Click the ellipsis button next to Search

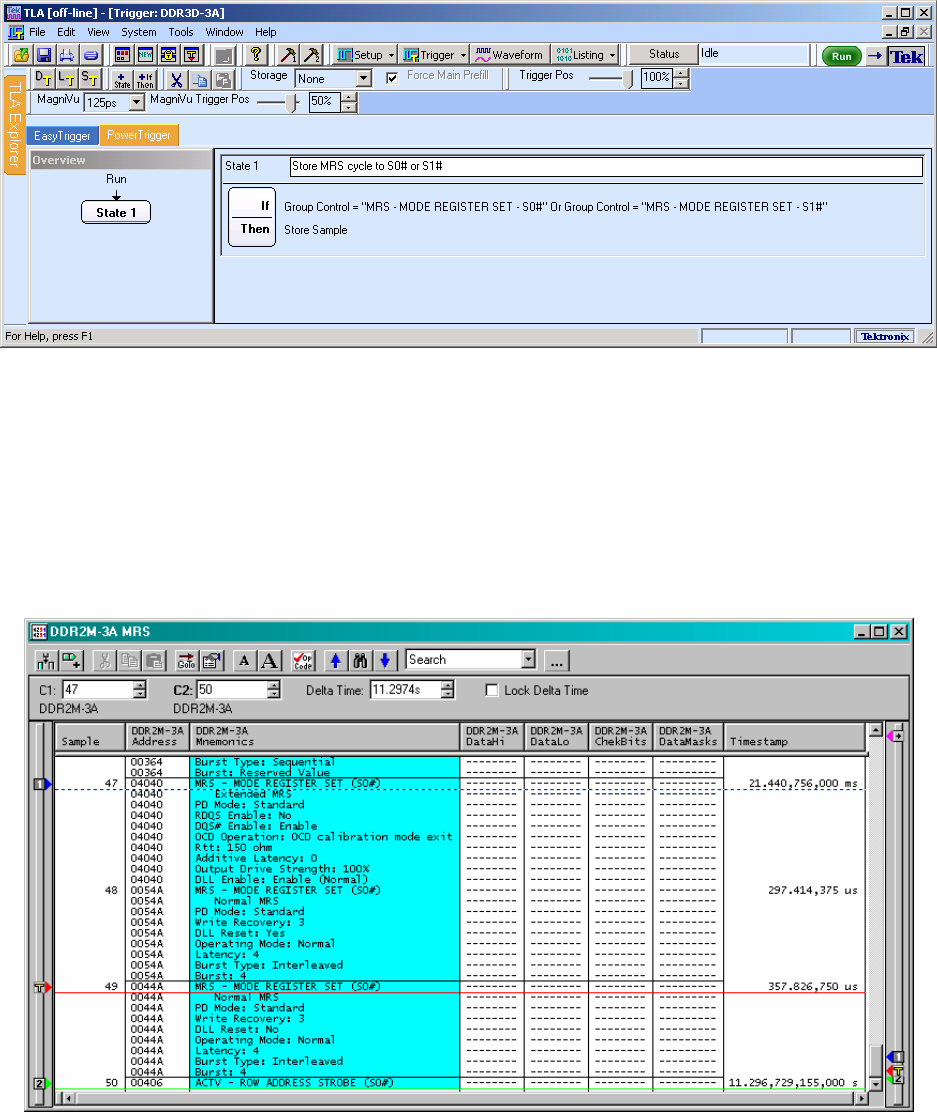[557, 661]
